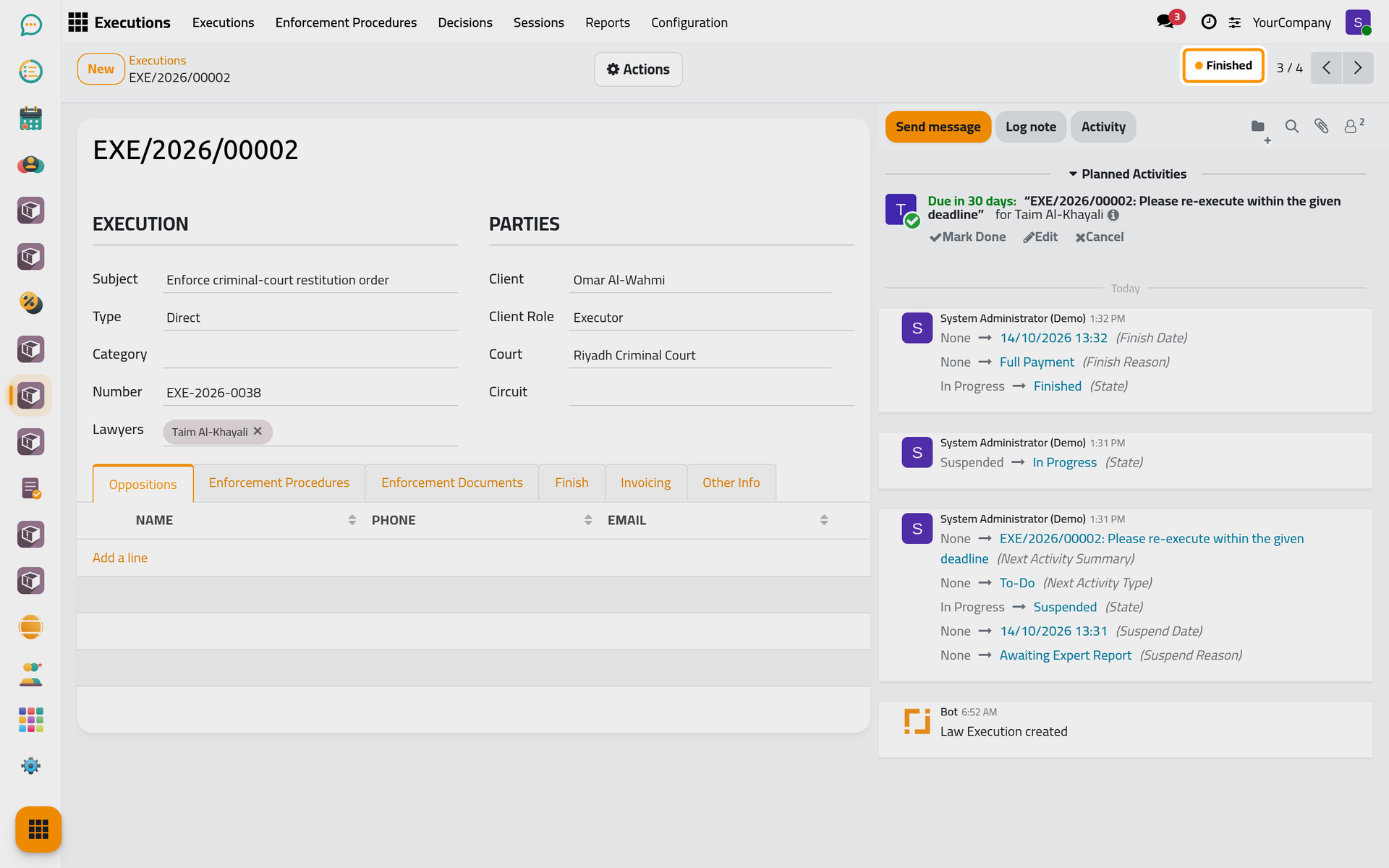Open the home apps grid icon beside Executions
This screenshot has width=1389, height=868.
pyautogui.click(x=78, y=22)
